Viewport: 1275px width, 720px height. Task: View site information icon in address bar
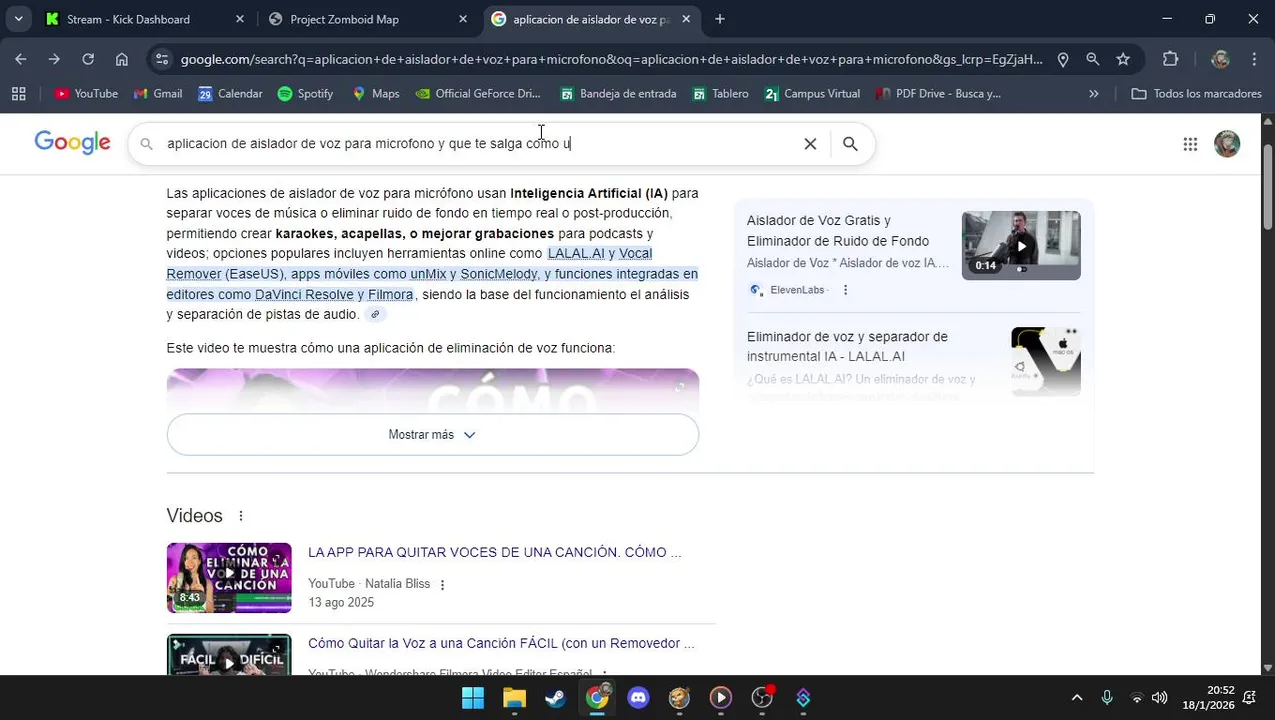pyautogui.click(x=163, y=59)
